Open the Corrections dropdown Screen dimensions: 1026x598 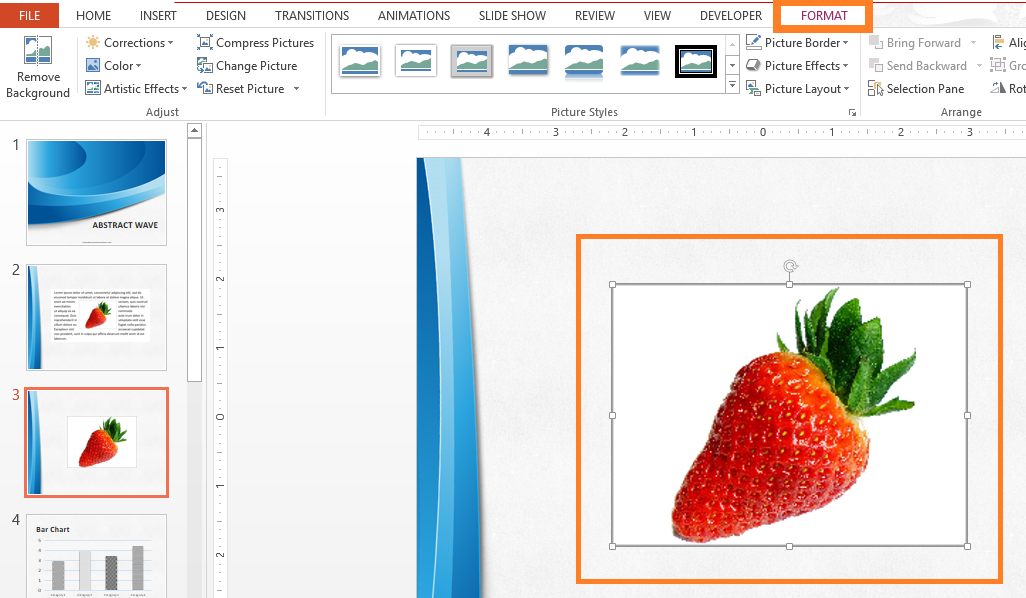click(x=131, y=42)
